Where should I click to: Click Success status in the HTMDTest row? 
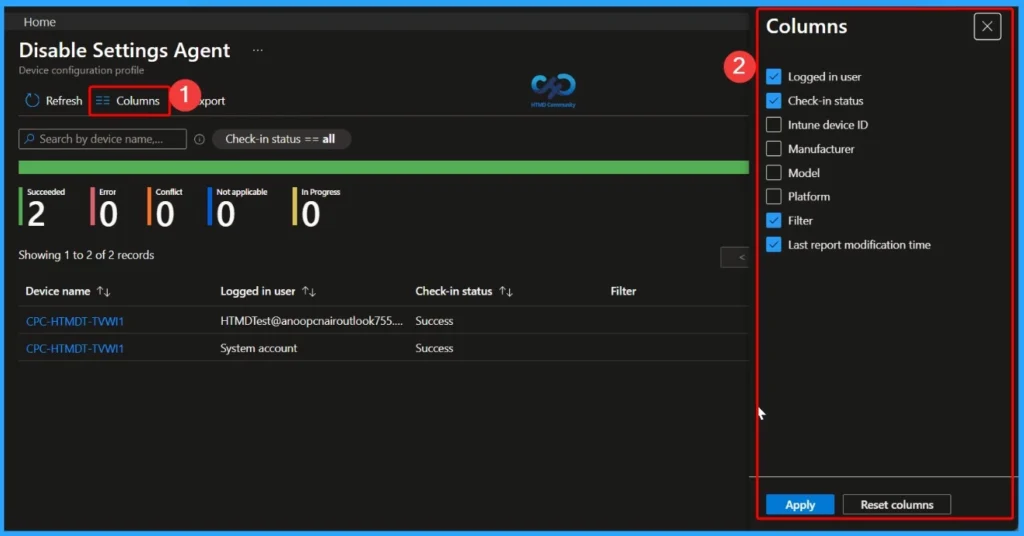click(434, 321)
